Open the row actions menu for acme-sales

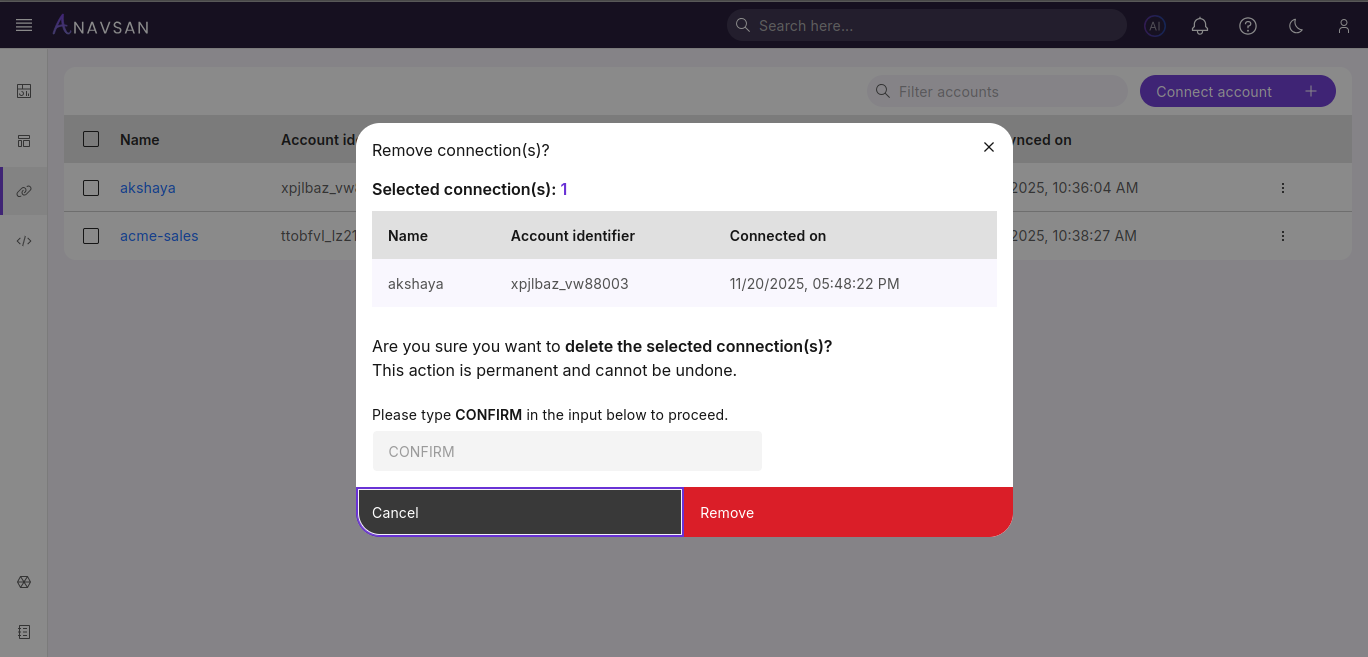coord(1283,236)
